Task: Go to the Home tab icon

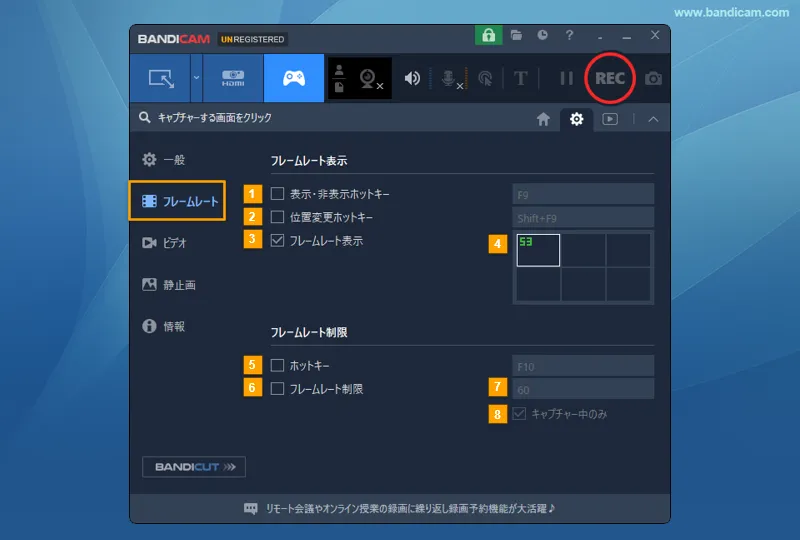Action: [x=543, y=119]
